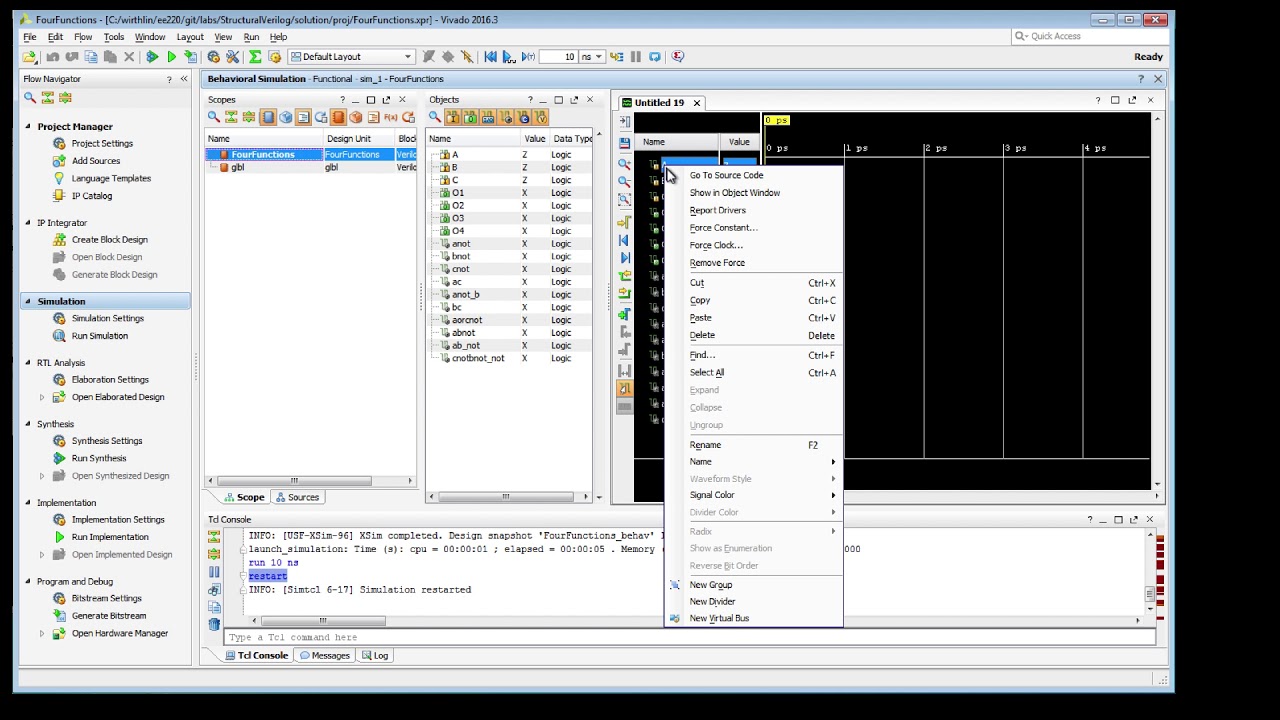Choose Force Constant... from the context menu
Image resolution: width=1280 pixels, height=720 pixels.
[x=754, y=228]
